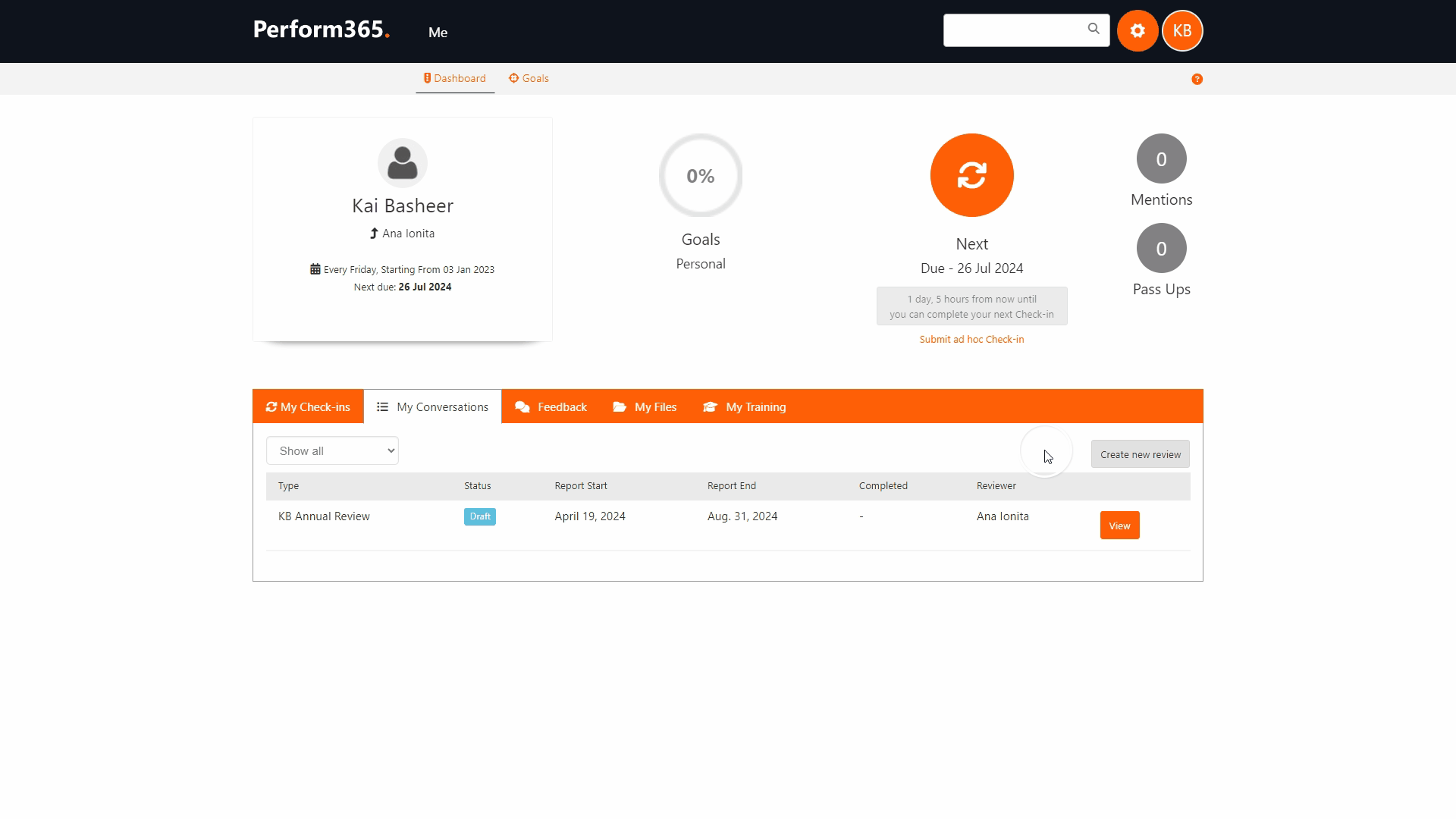The height and width of the screenshot is (819, 1456).
Task: Switch to the Goals sub-tab
Action: (x=529, y=79)
